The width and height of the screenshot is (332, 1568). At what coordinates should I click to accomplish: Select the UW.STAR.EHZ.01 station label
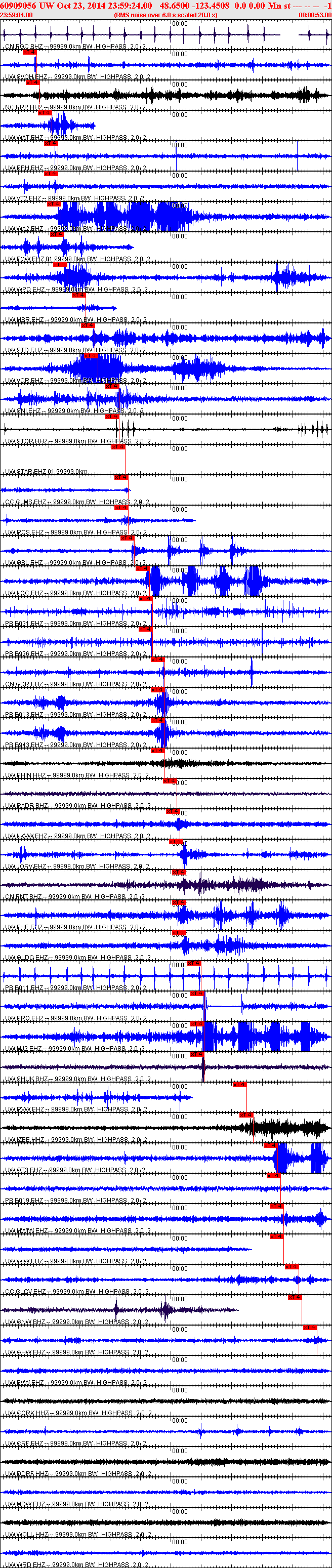point(46,472)
